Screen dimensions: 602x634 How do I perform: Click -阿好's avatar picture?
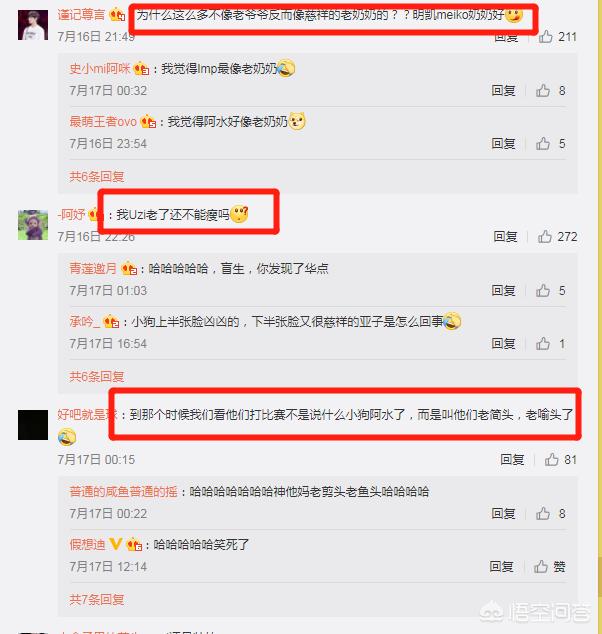pyautogui.click(x=33, y=225)
